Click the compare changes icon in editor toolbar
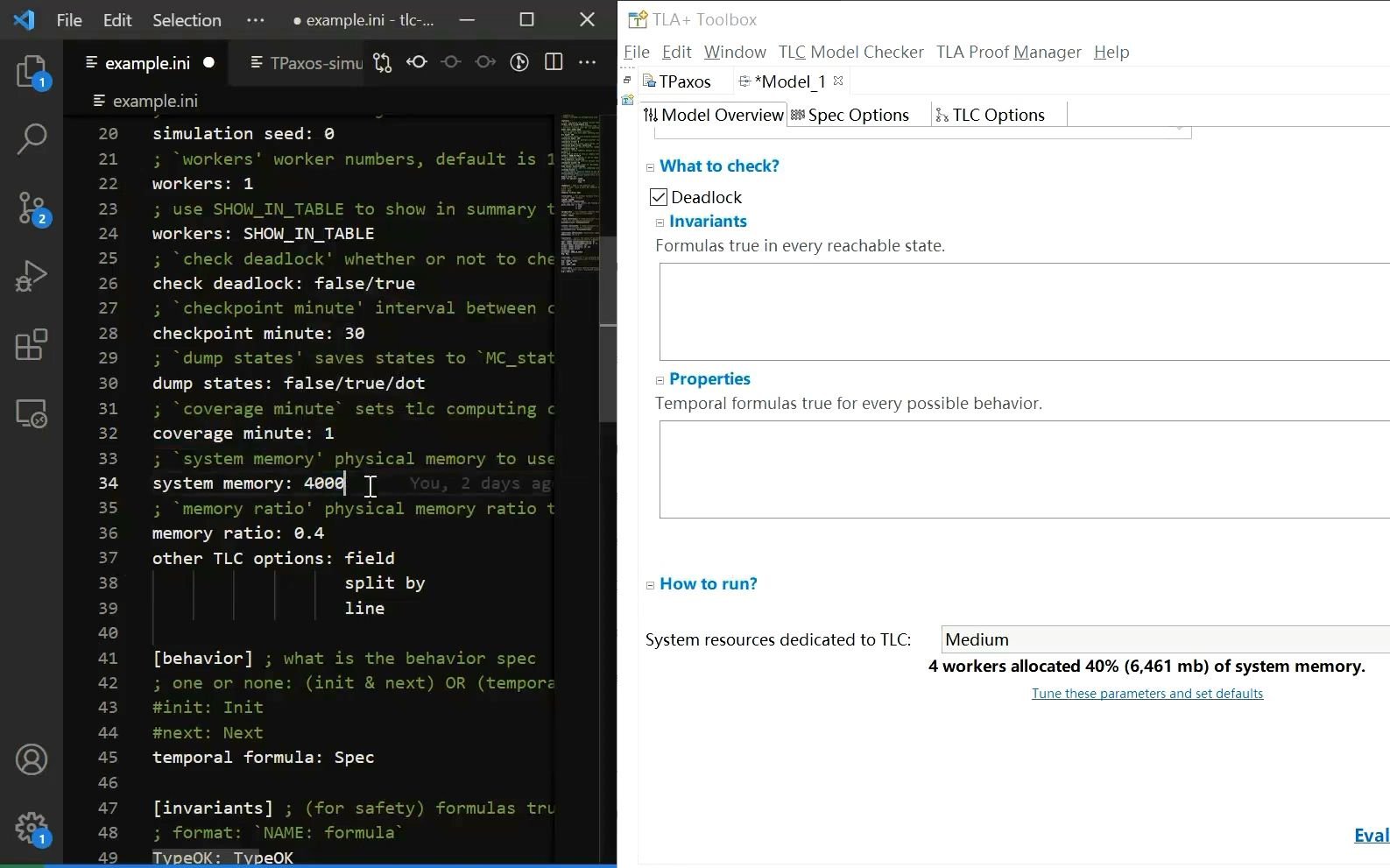This screenshot has height=868, width=1390. click(x=382, y=62)
